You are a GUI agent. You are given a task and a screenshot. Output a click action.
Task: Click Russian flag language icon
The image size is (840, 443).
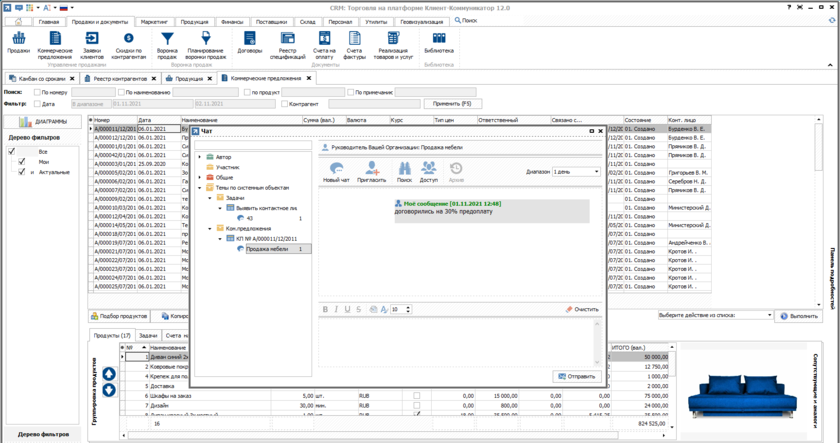coord(63,7)
